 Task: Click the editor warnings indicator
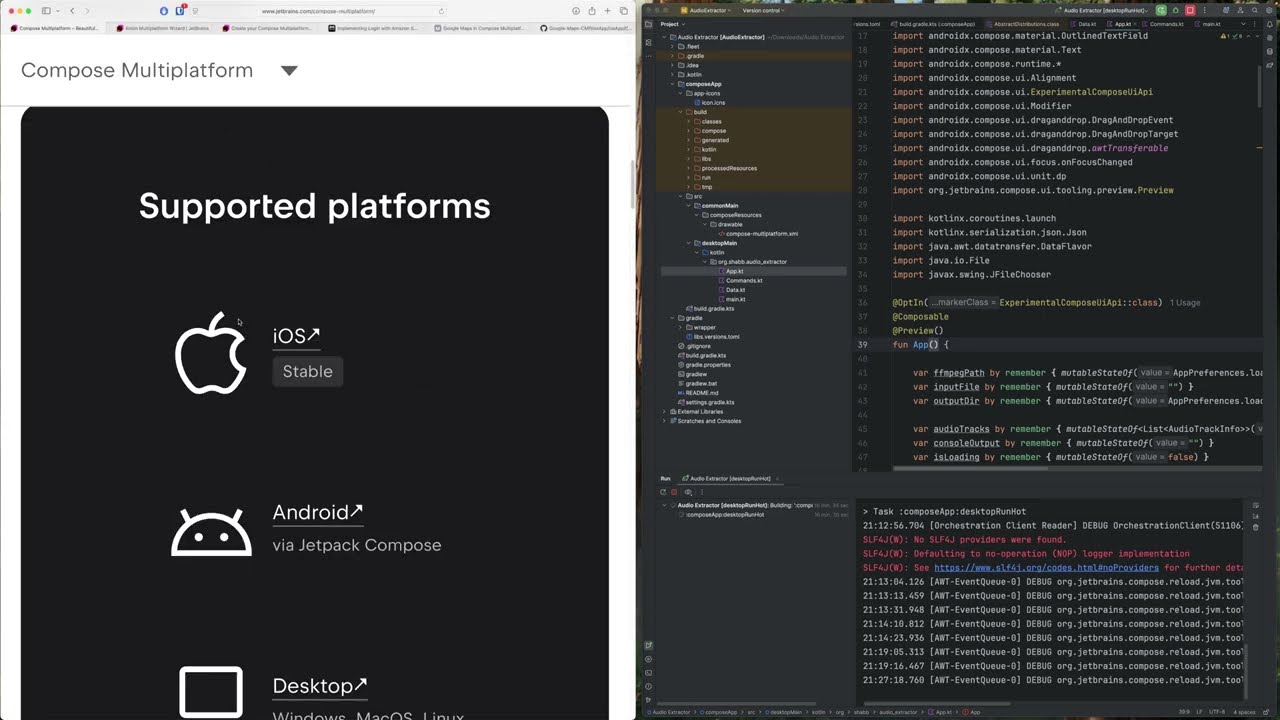click(1229, 36)
